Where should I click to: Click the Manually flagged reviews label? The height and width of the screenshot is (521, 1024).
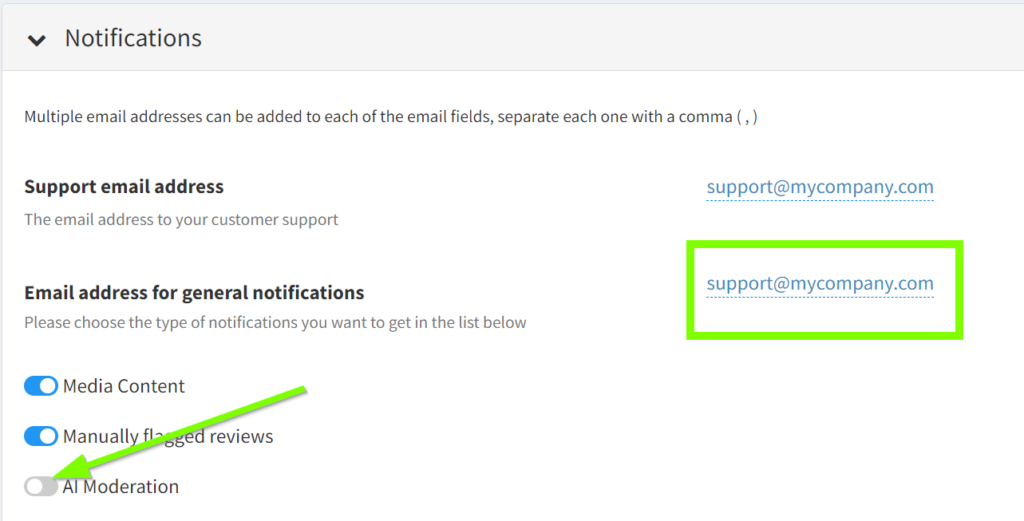pos(168,436)
